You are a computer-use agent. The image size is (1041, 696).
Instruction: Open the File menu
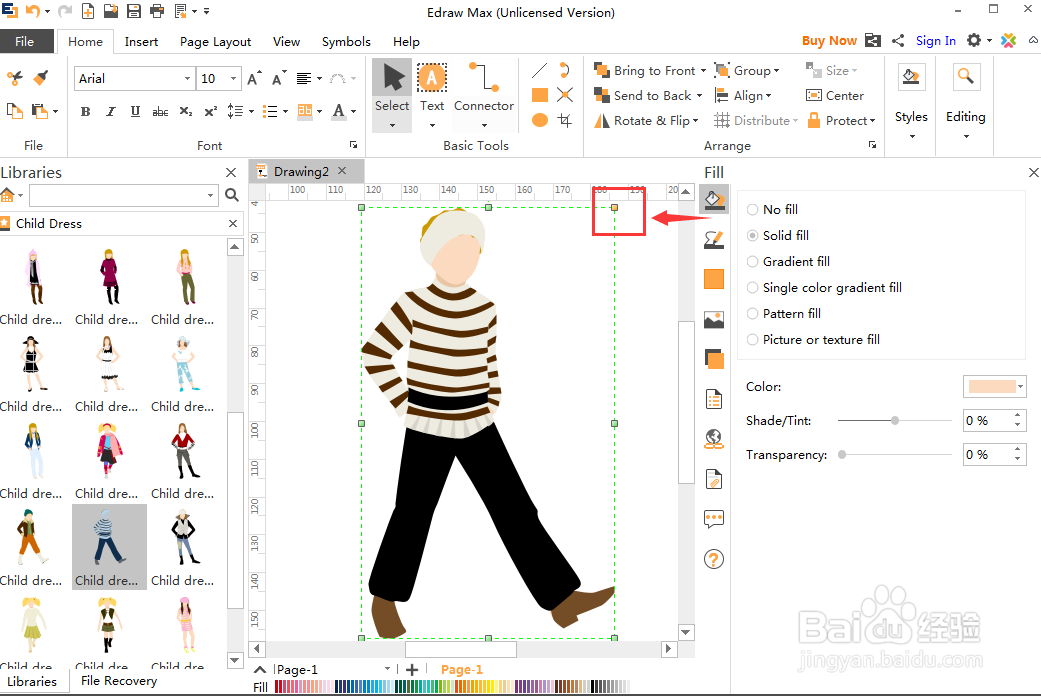tap(25, 41)
